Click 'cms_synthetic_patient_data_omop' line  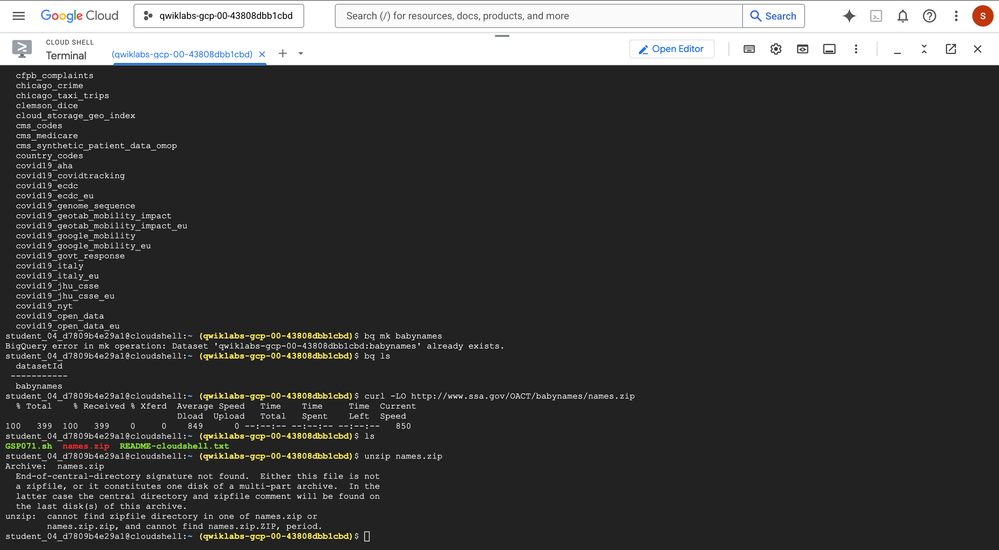[x=96, y=146]
